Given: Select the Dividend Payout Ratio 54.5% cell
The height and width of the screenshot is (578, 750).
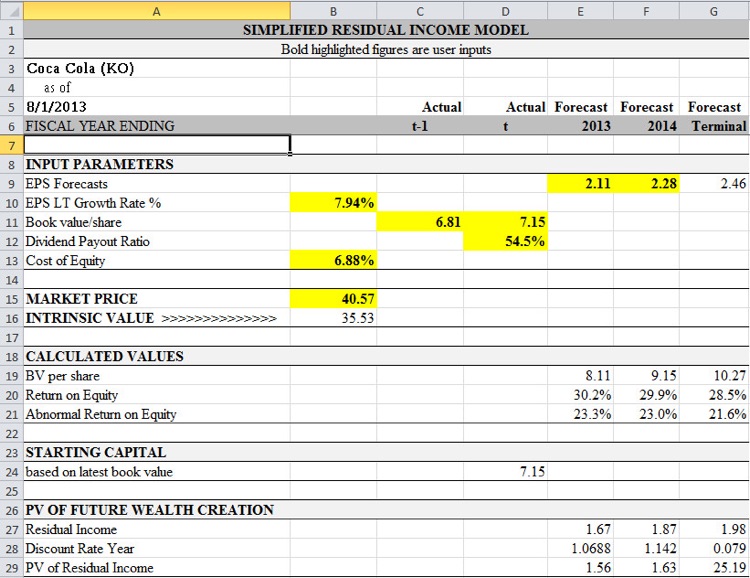Looking at the screenshot, I should click(x=505, y=241).
